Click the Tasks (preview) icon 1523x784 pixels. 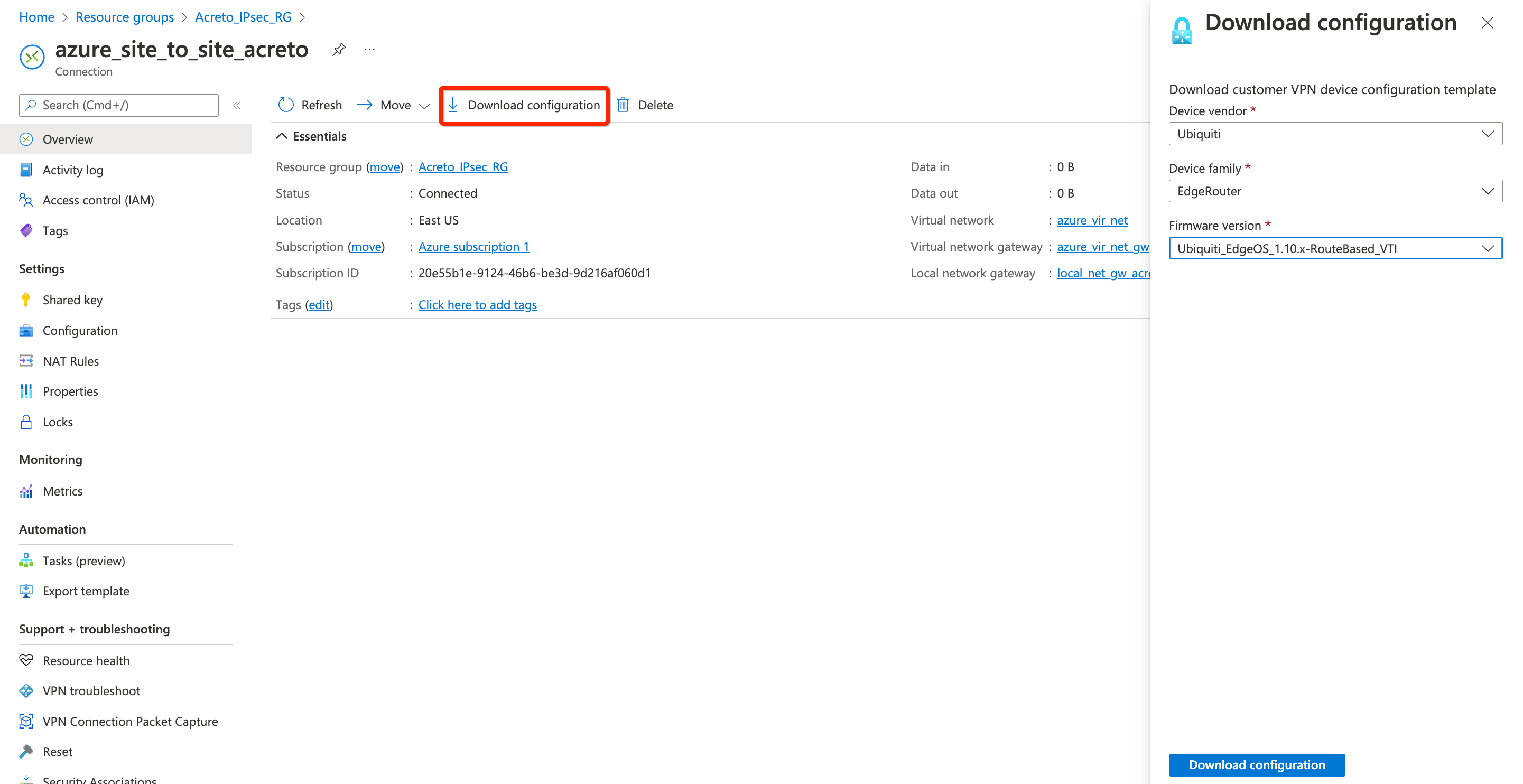pyautogui.click(x=26, y=561)
